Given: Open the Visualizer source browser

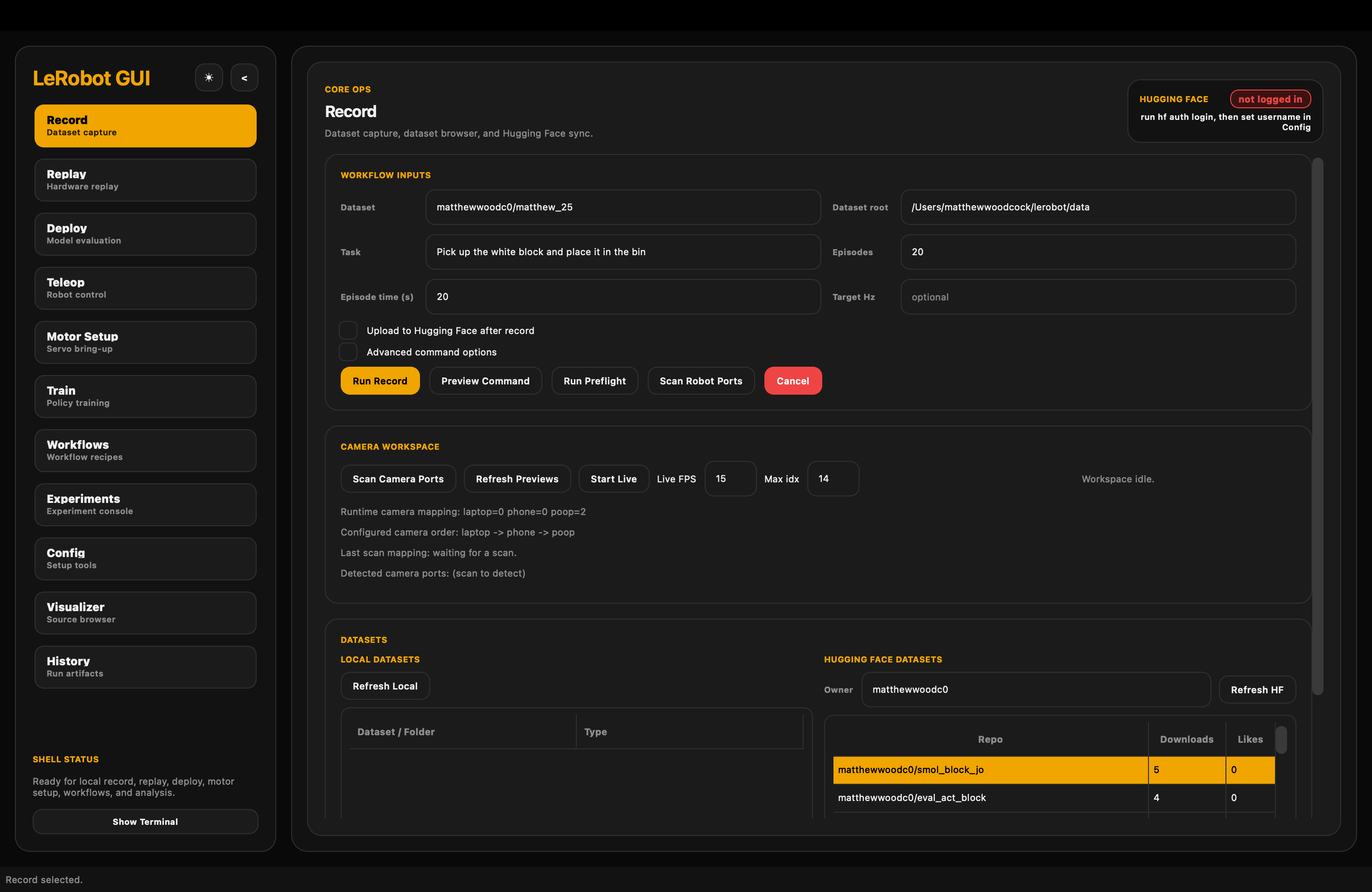Looking at the screenshot, I should [145, 613].
